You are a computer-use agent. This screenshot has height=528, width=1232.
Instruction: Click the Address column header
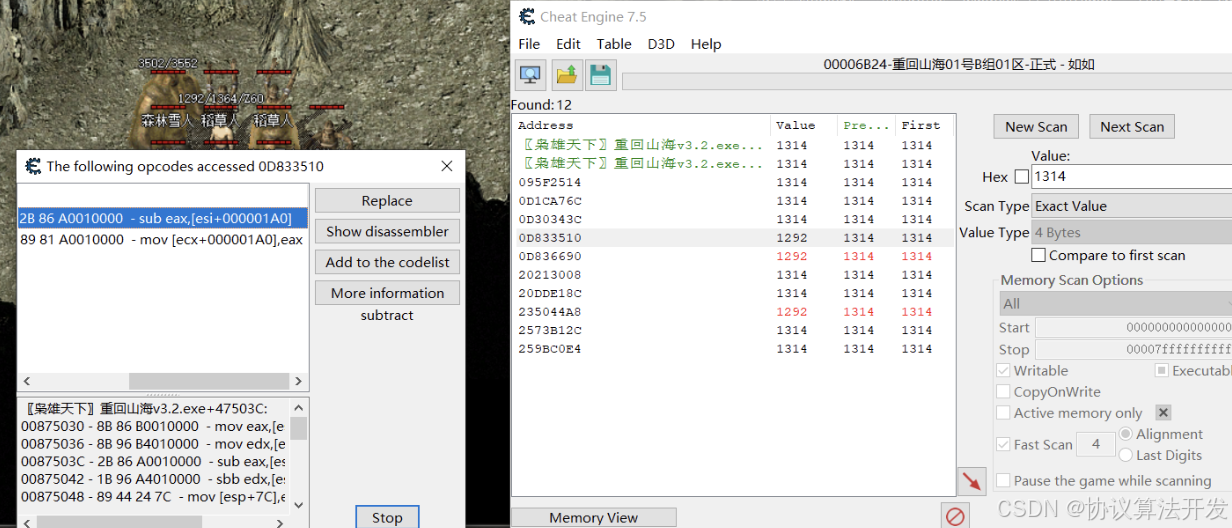641,125
